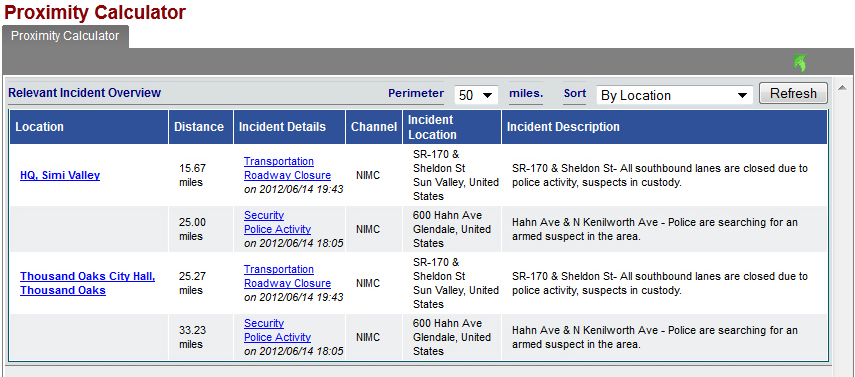Open the Perimeter miles dropdown

[476, 95]
